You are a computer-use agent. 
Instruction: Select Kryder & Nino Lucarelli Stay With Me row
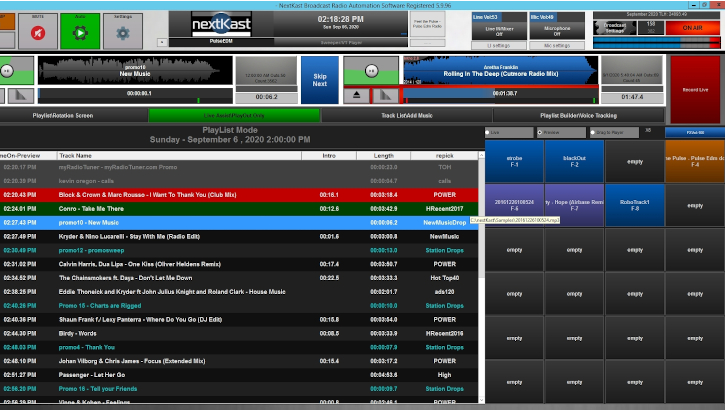click(x=239, y=237)
